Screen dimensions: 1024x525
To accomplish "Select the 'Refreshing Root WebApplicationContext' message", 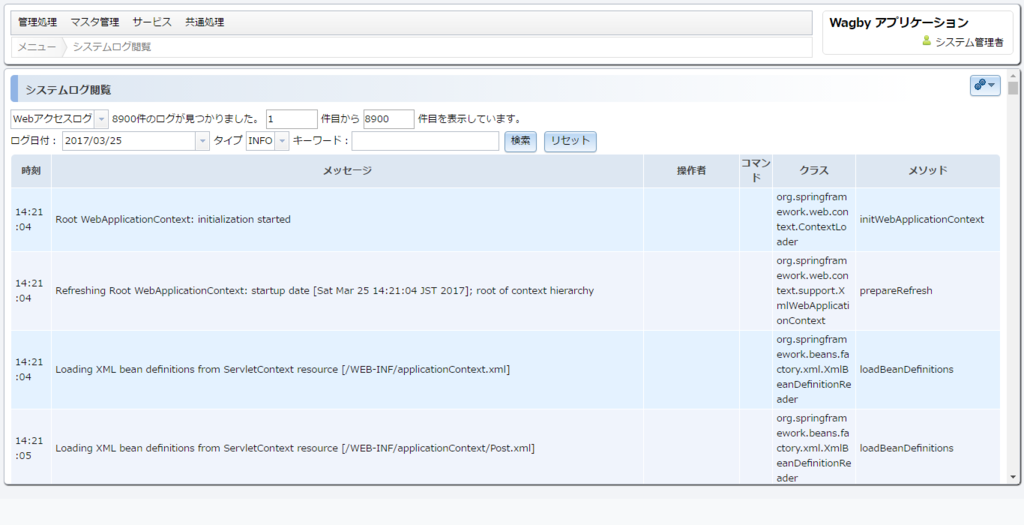I will point(325,291).
